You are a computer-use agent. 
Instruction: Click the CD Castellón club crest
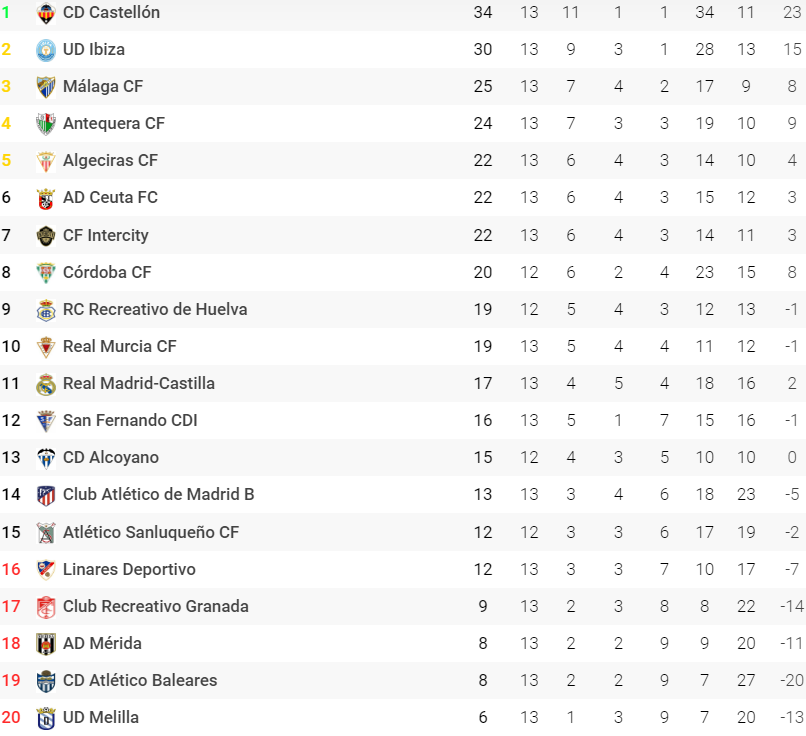point(46,13)
